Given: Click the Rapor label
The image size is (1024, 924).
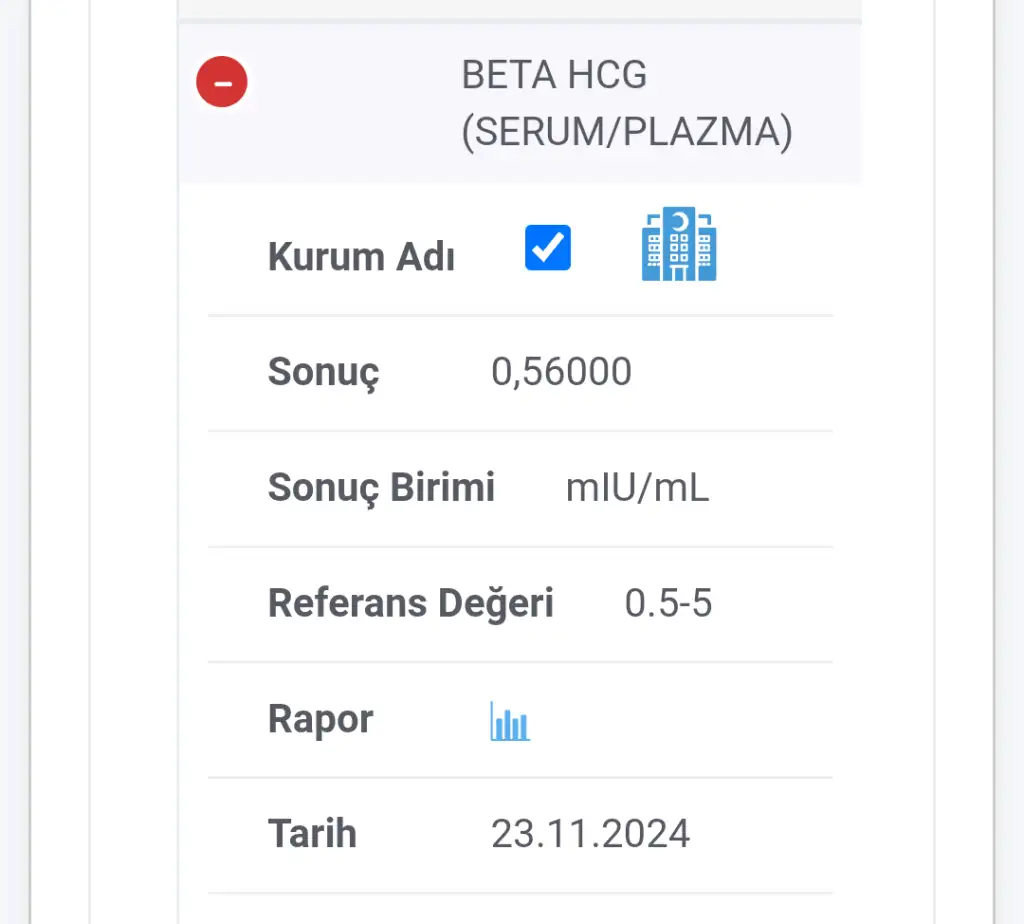Looking at the screenshot, I should [321, 719].
